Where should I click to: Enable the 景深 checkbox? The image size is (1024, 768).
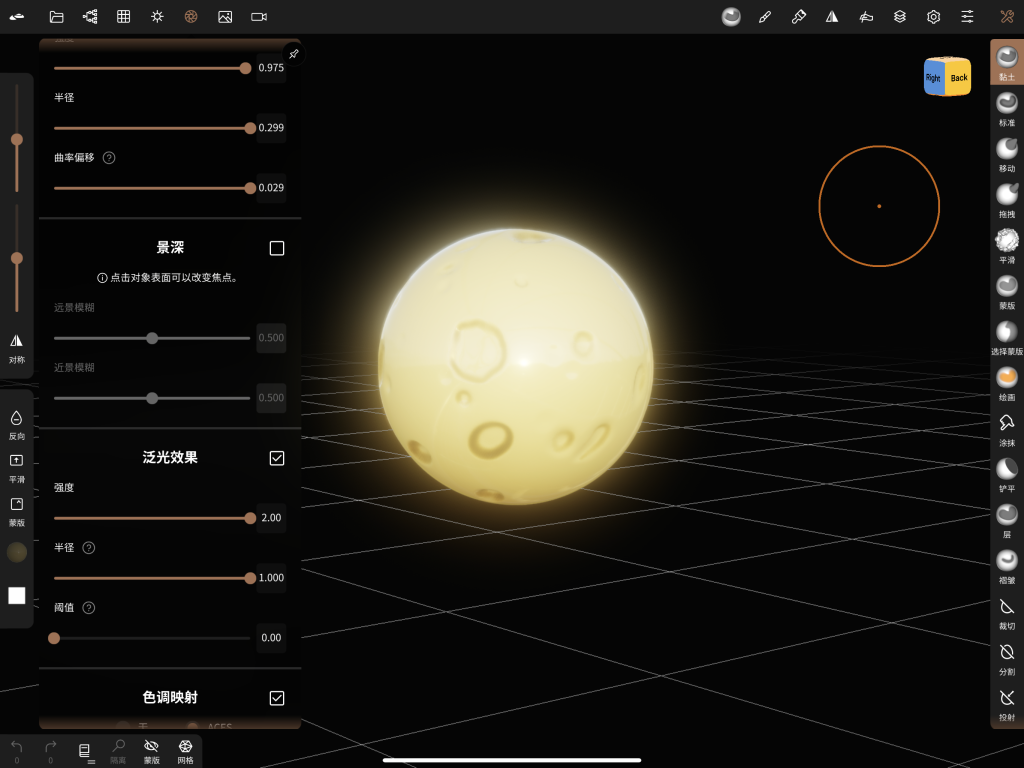pyautogui.click(x=277, y=248)
